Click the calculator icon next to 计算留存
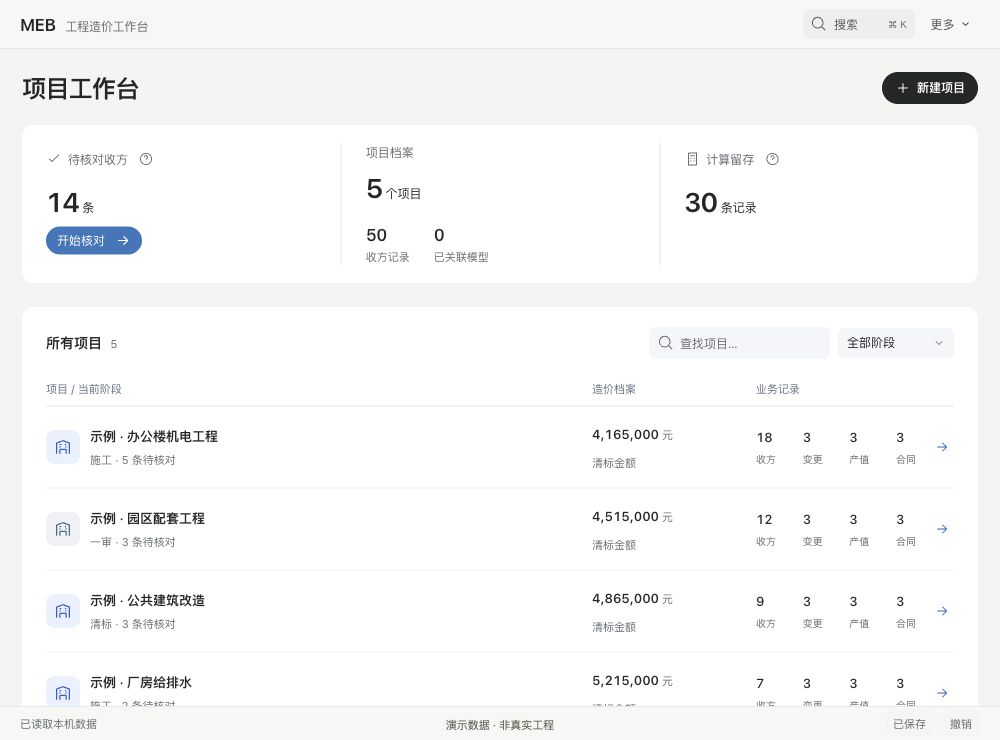 coord(693,159)
